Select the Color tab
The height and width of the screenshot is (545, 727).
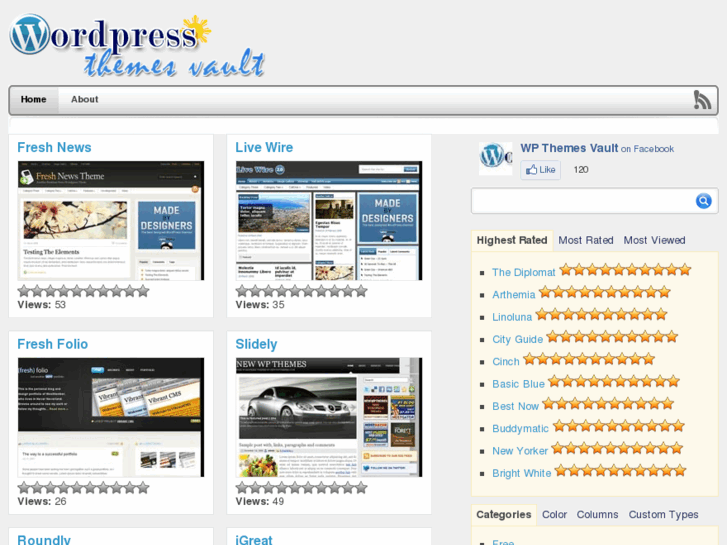point(555,515)
